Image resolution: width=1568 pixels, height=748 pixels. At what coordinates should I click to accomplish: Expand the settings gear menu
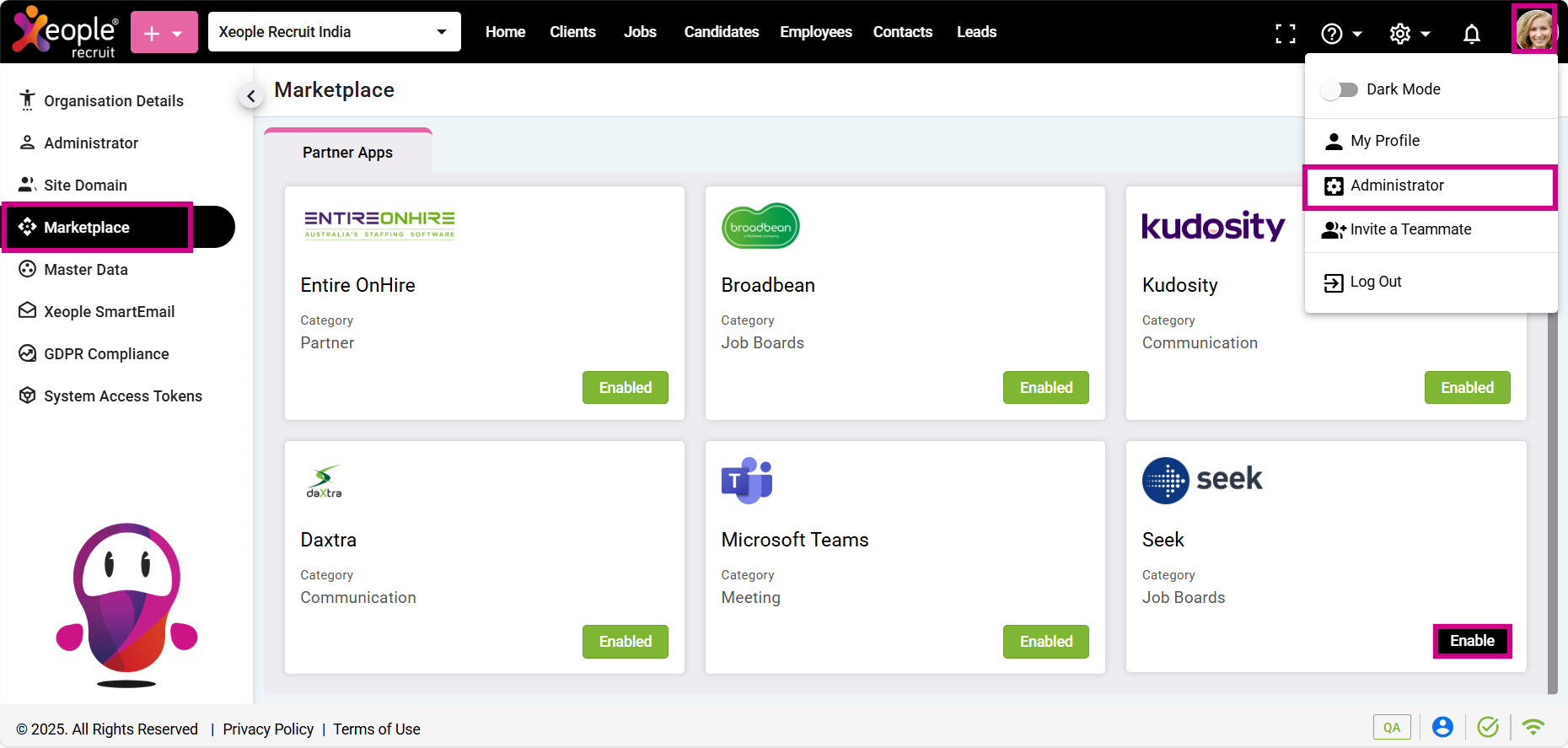[x=1410, y=34]
